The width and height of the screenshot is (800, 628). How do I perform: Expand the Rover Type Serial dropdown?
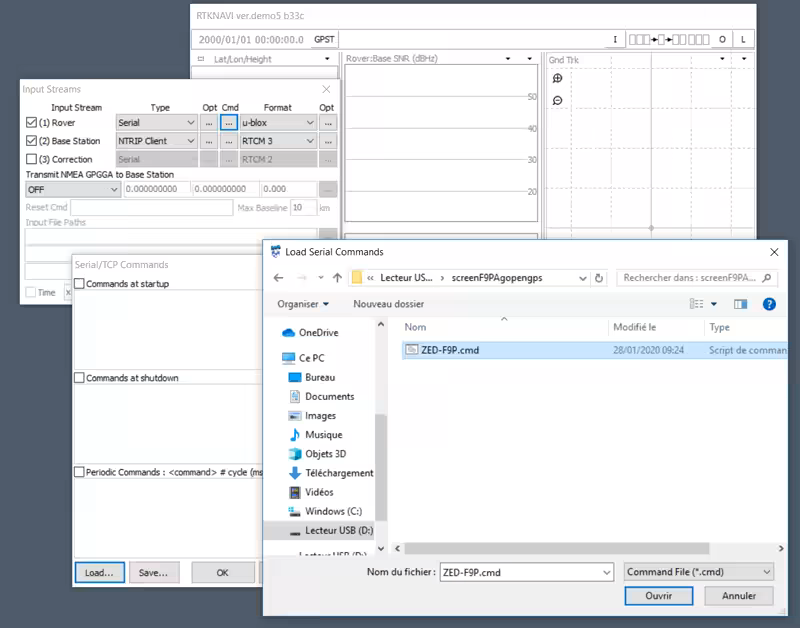(x=157, y=123)
